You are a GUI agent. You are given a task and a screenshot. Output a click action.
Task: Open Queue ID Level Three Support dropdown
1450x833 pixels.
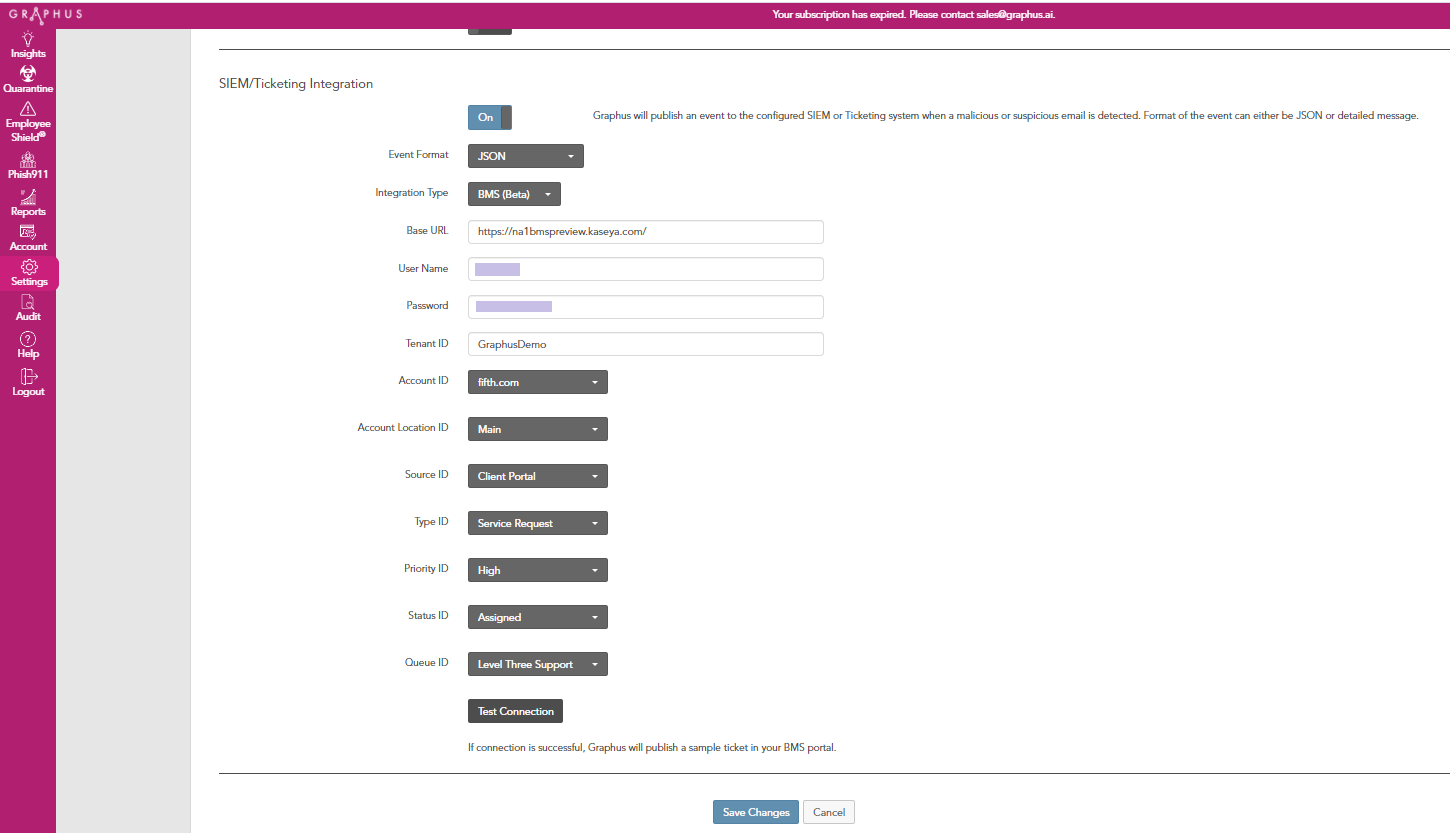(x=538, y=664)
